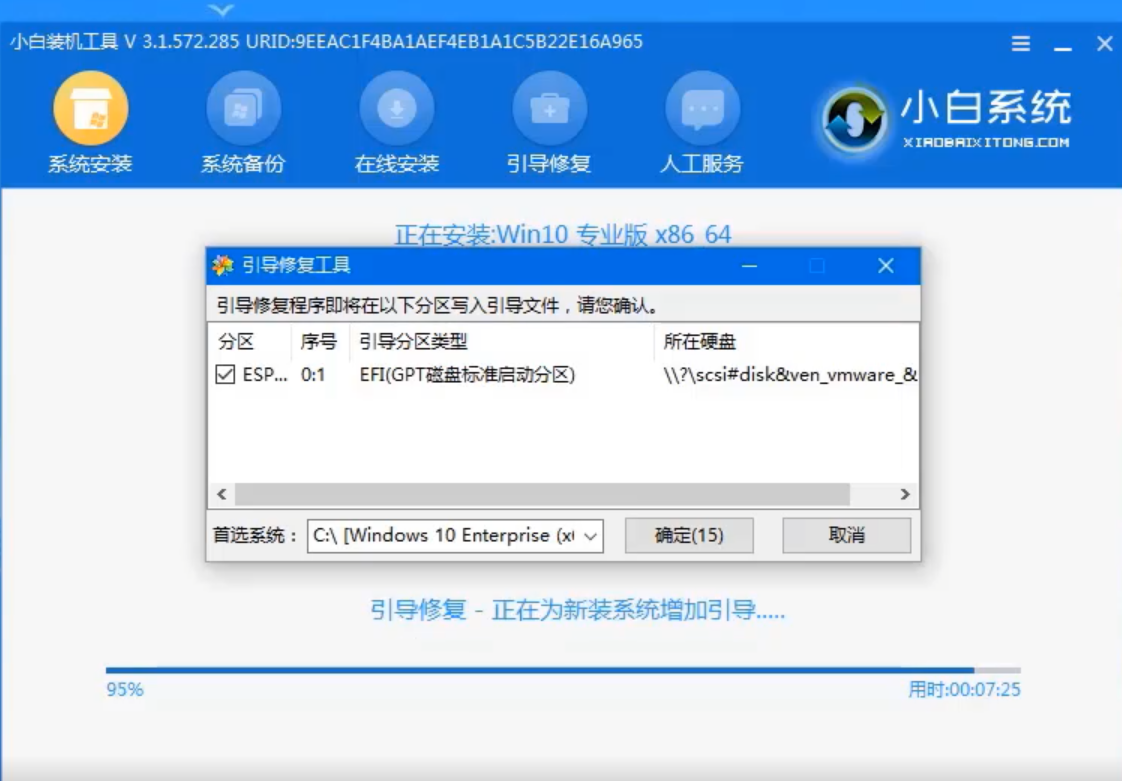Image resolution: width=1122 pixels, height=781 pixels.
Task: Close the 引导修复工具 dialog
Action: pyautogui.click(x=886, y=266)
